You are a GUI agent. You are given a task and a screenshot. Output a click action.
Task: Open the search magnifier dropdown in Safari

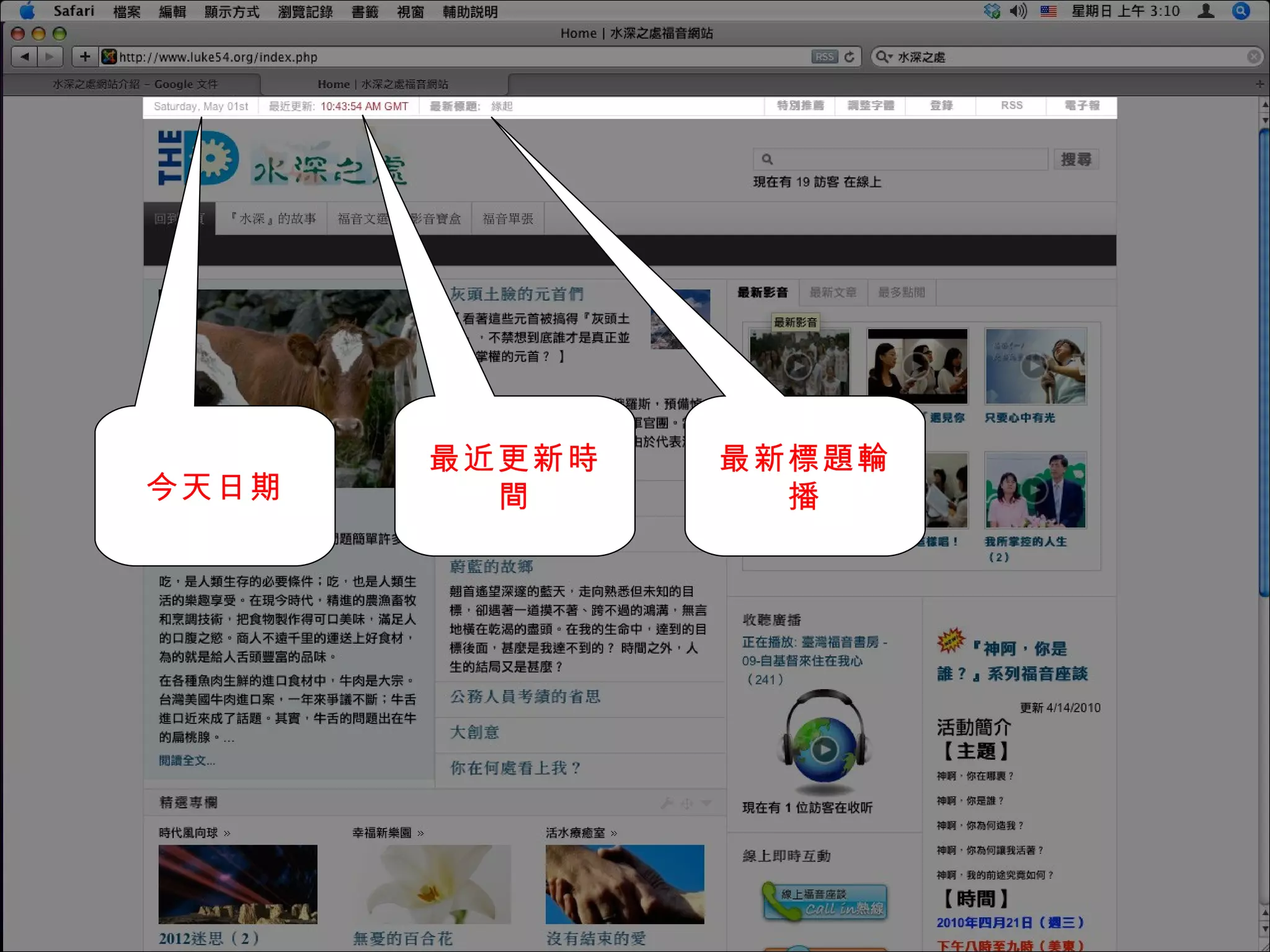pos(883,57)
